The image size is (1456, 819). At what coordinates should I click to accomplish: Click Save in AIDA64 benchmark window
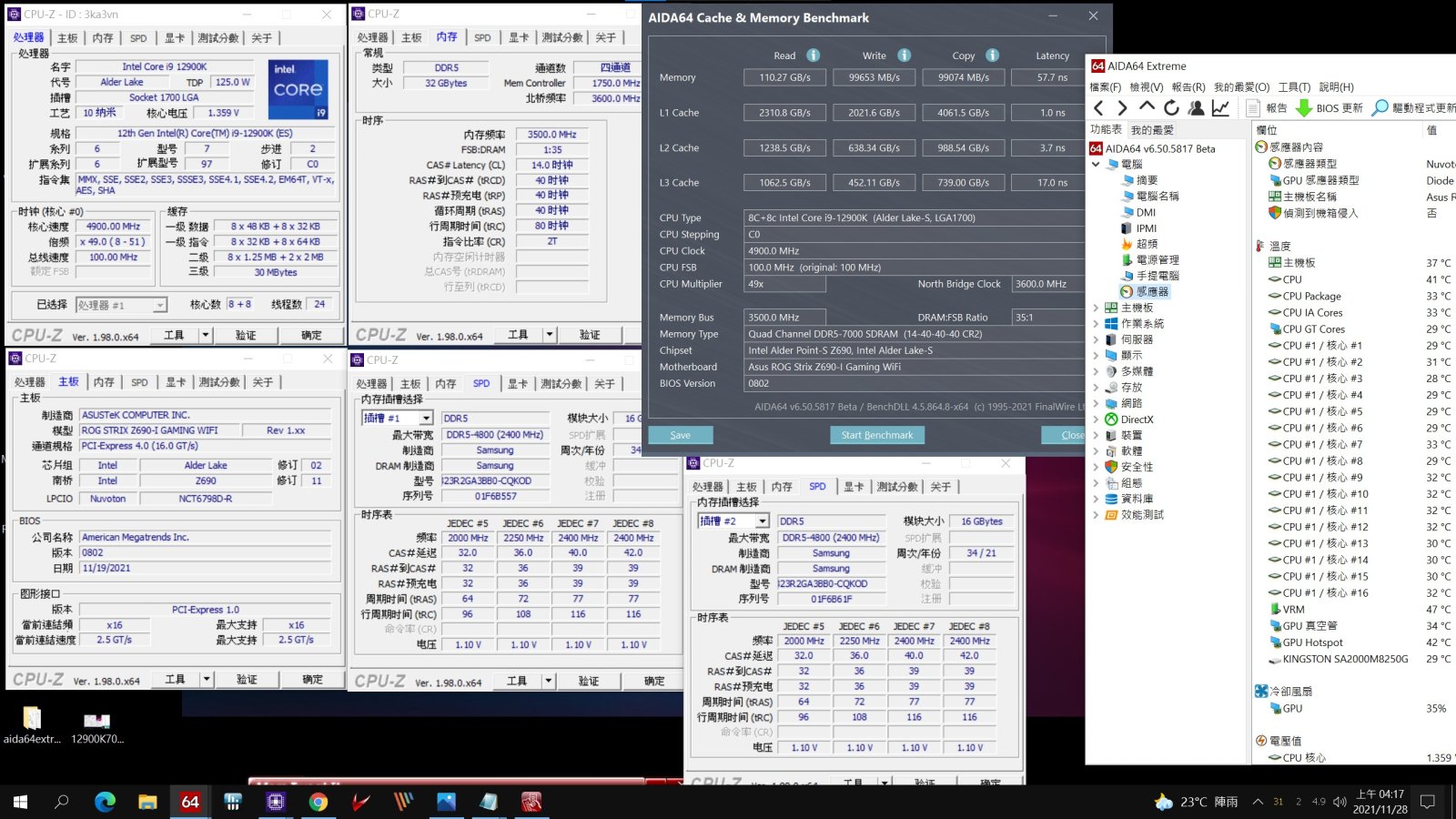click(x=681, y=435)
